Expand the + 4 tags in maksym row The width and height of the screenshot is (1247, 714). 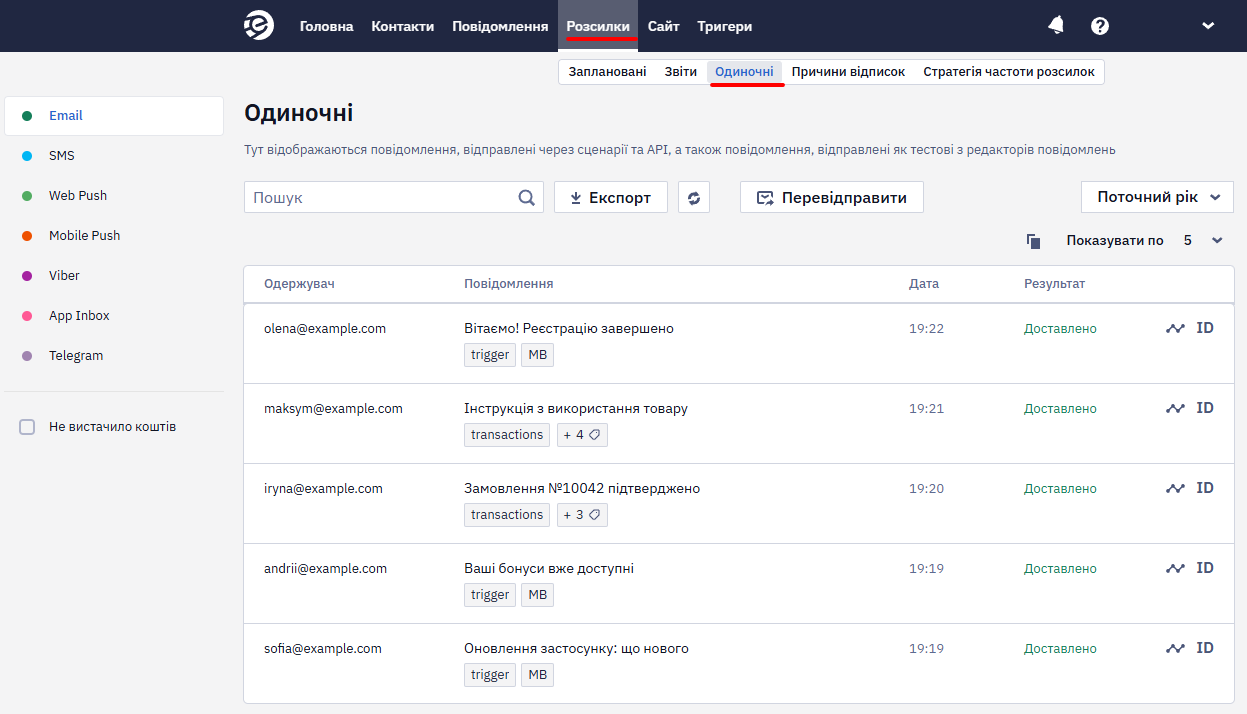582,435
